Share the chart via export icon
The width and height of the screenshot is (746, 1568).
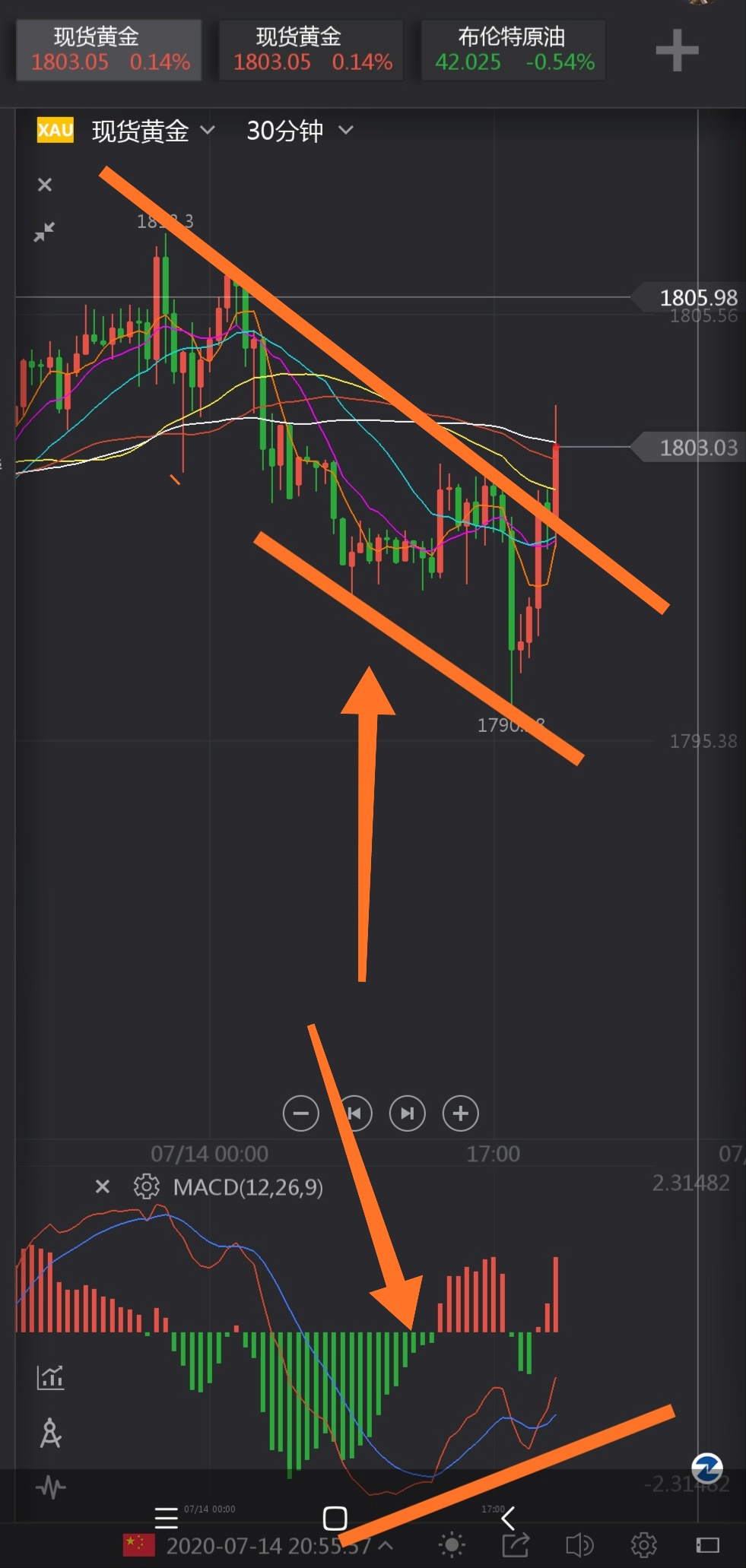516,1544
